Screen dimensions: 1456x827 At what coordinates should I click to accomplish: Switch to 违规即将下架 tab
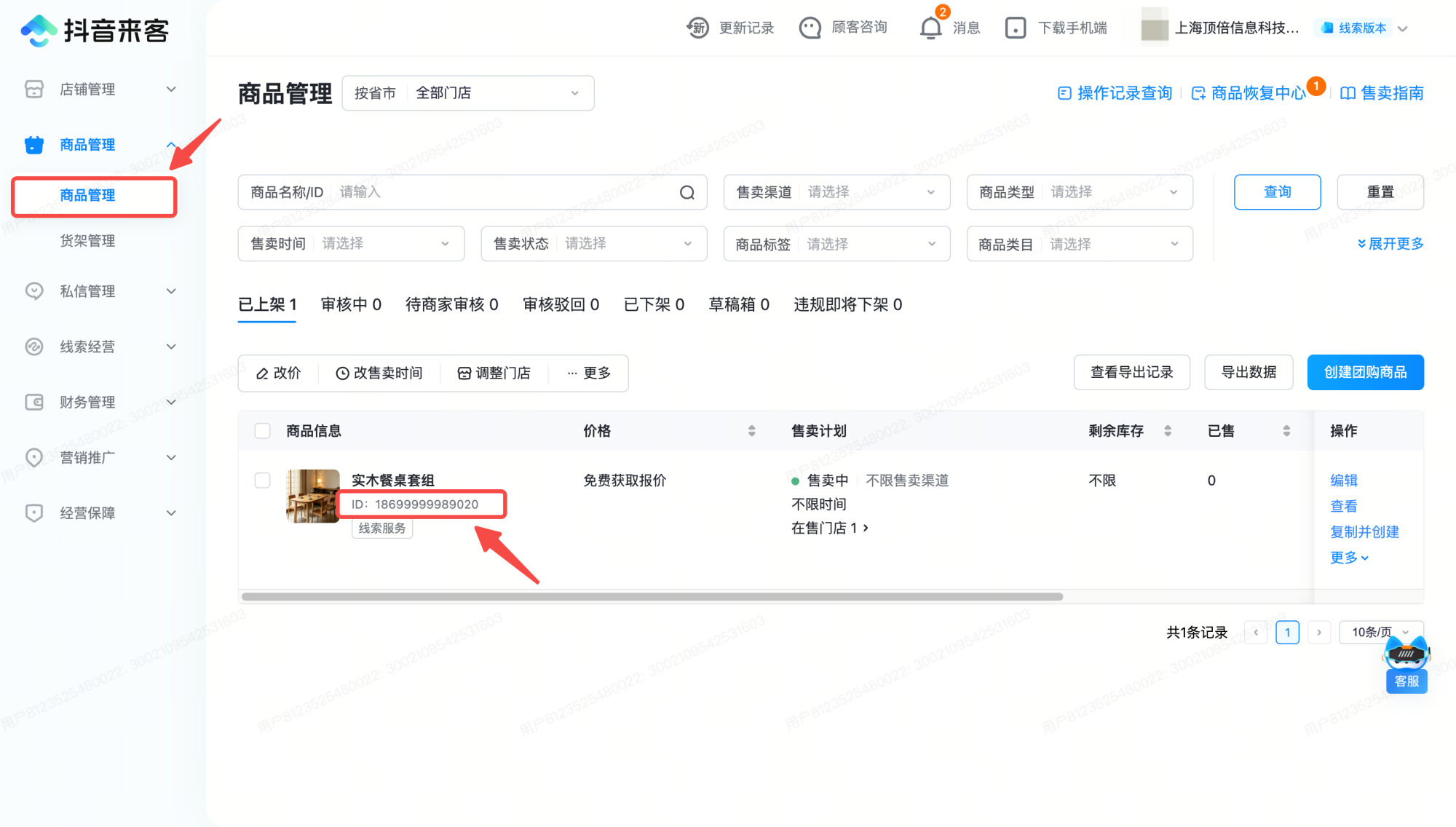coord(847,305)
